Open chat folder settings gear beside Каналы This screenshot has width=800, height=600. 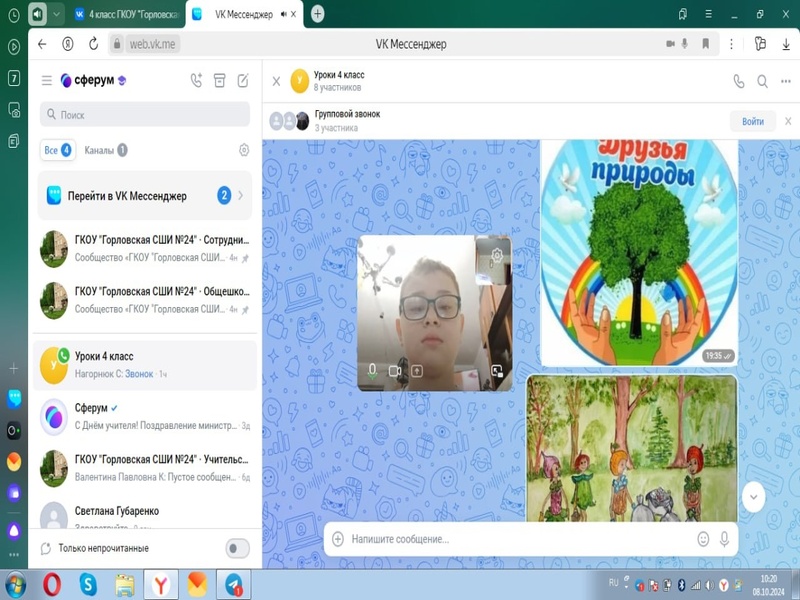click(244, 150)
